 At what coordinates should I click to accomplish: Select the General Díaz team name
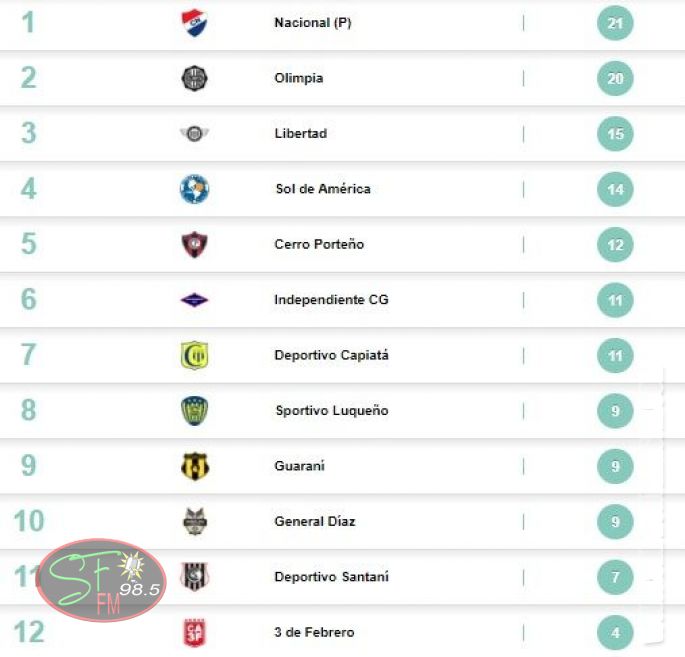point(314,521)
